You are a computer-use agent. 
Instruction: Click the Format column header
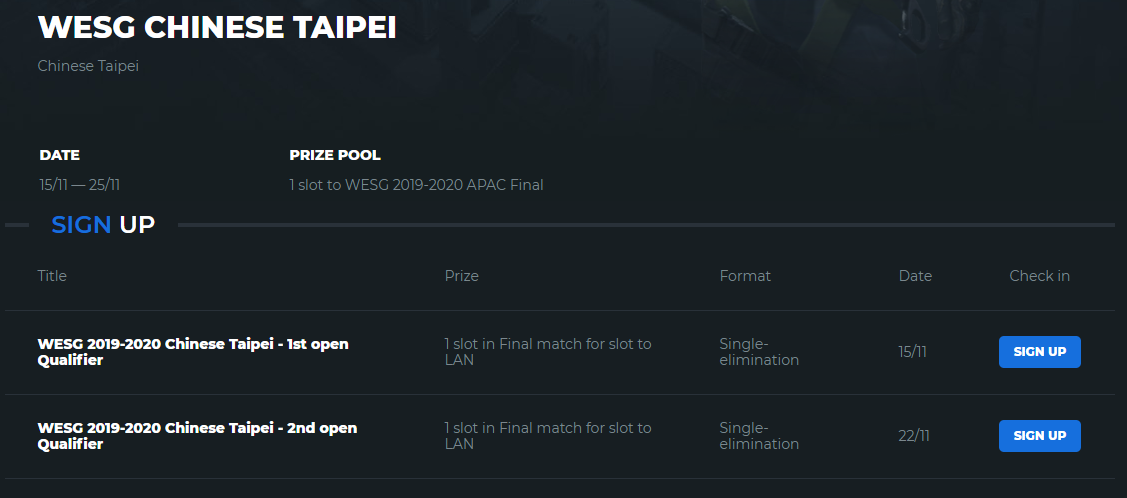745,276
